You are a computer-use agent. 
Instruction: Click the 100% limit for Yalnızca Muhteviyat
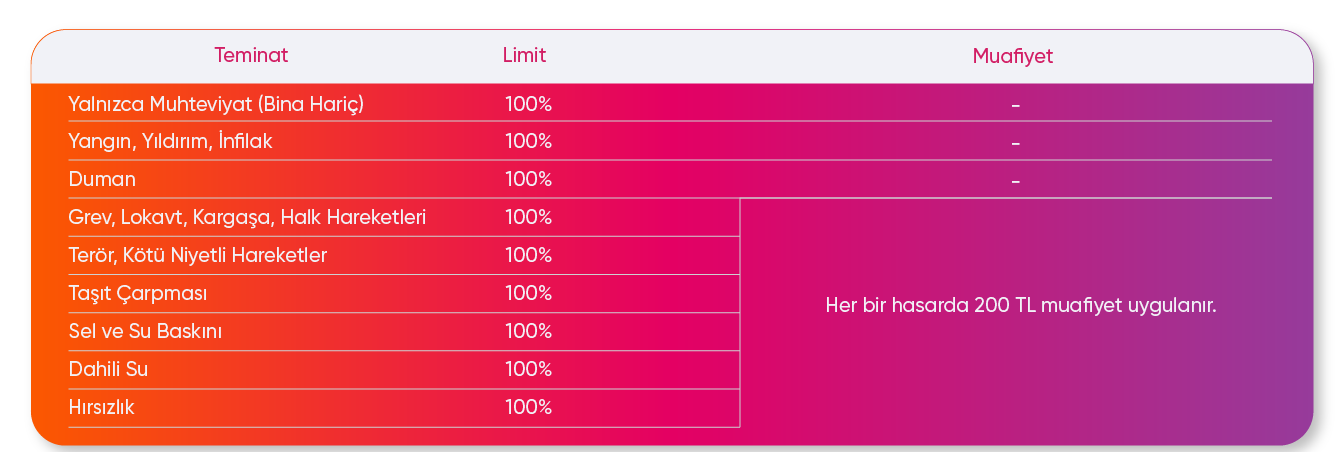coord(529,103)
